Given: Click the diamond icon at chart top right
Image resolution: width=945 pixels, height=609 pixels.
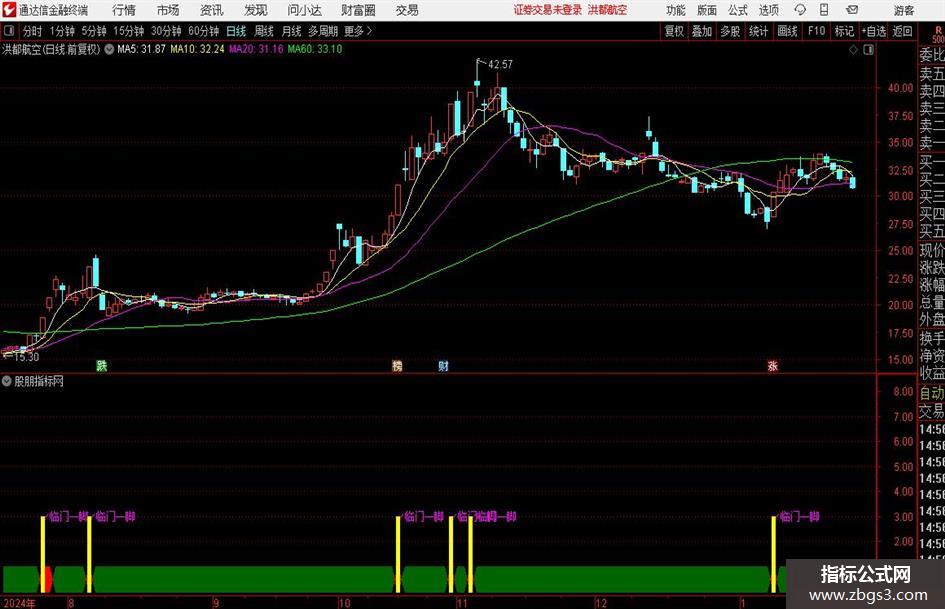Looking at the screenshot, I should click(853, 50).
